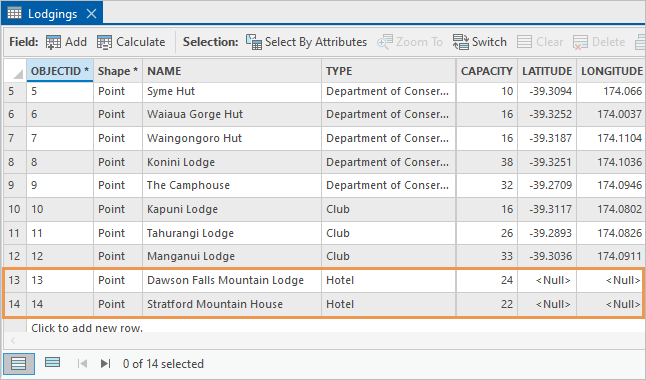Select the NAME column header

click(232, 71)
